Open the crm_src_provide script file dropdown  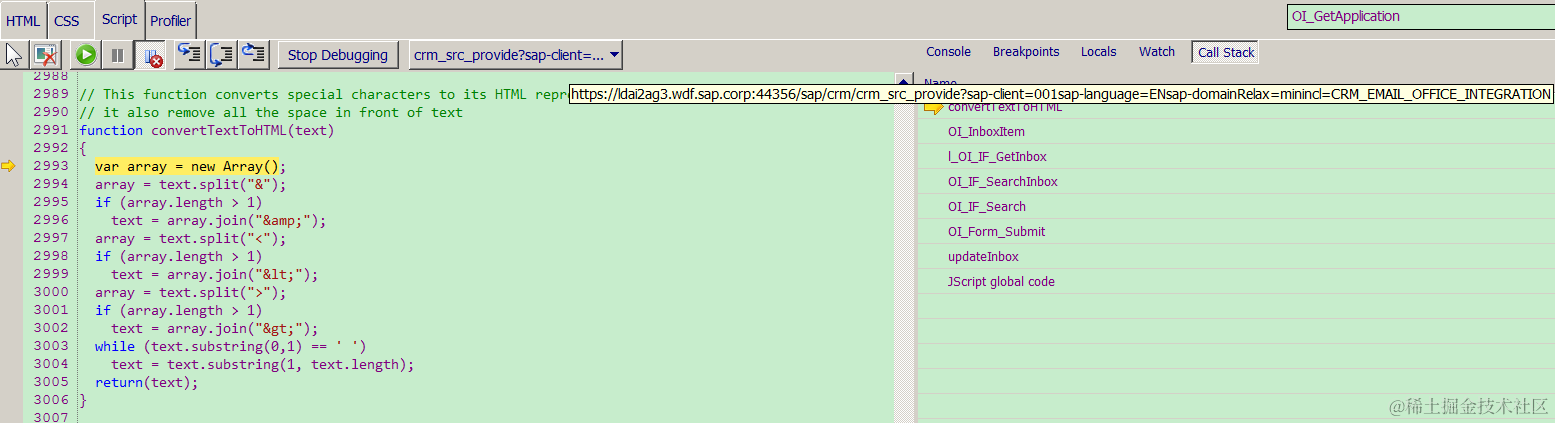click(515, 55)
